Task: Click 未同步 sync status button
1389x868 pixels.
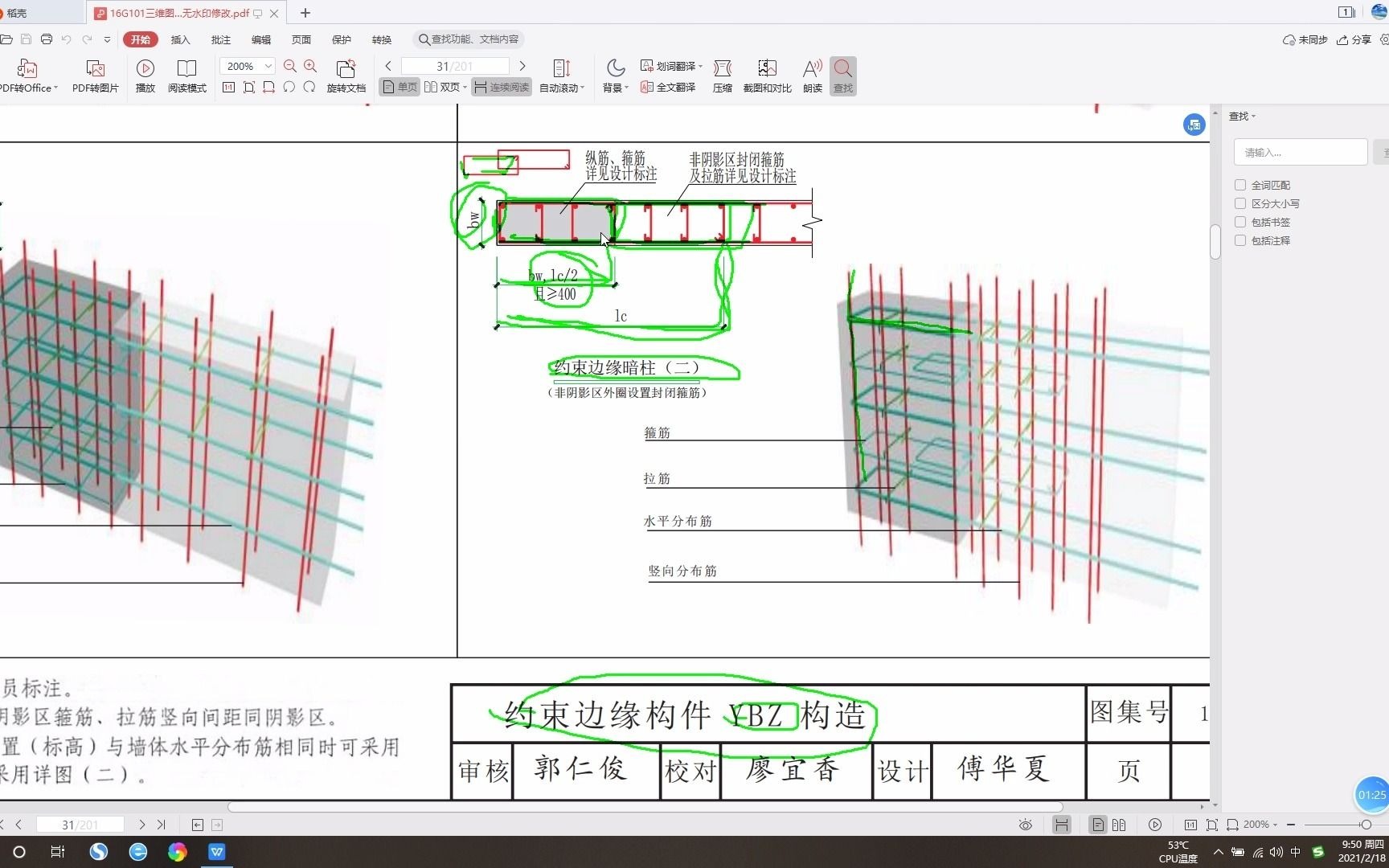Action: (1305, 39)
